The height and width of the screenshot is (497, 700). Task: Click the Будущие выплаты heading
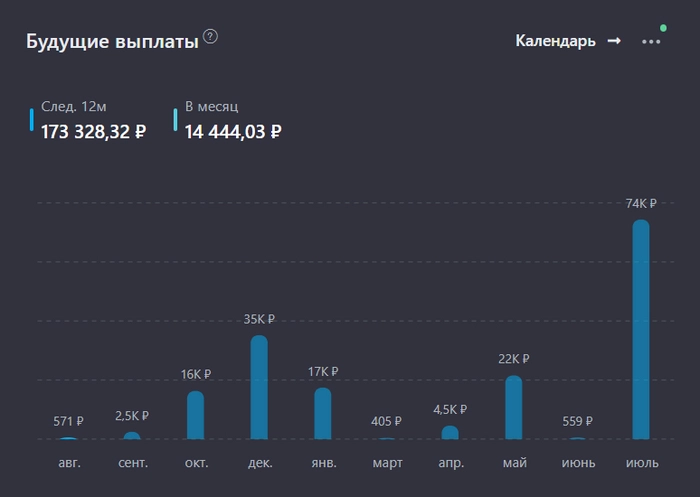pyautogui.click(x=112, y=42)
